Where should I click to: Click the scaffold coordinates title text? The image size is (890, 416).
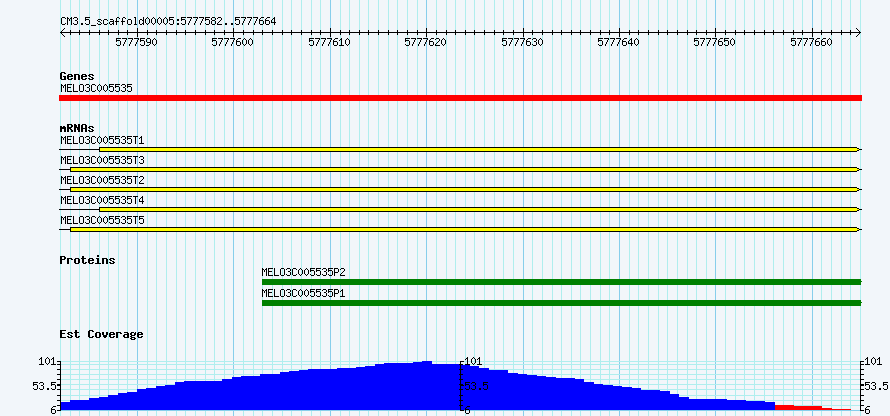point(168,22)
